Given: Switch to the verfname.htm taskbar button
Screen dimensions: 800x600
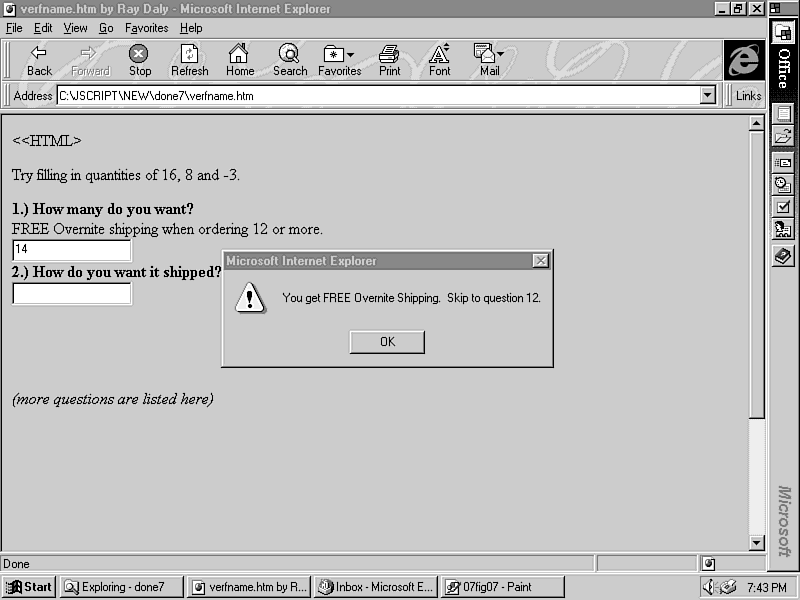Looking at the screenshot, I should 248,587.
